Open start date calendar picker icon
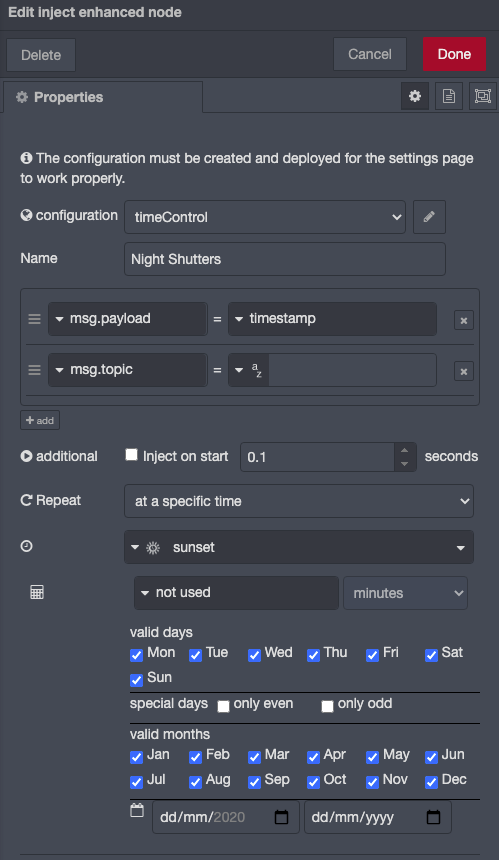The height and width of the screenshot is (860, 499). pyautogui.click(x=281, y=817)
